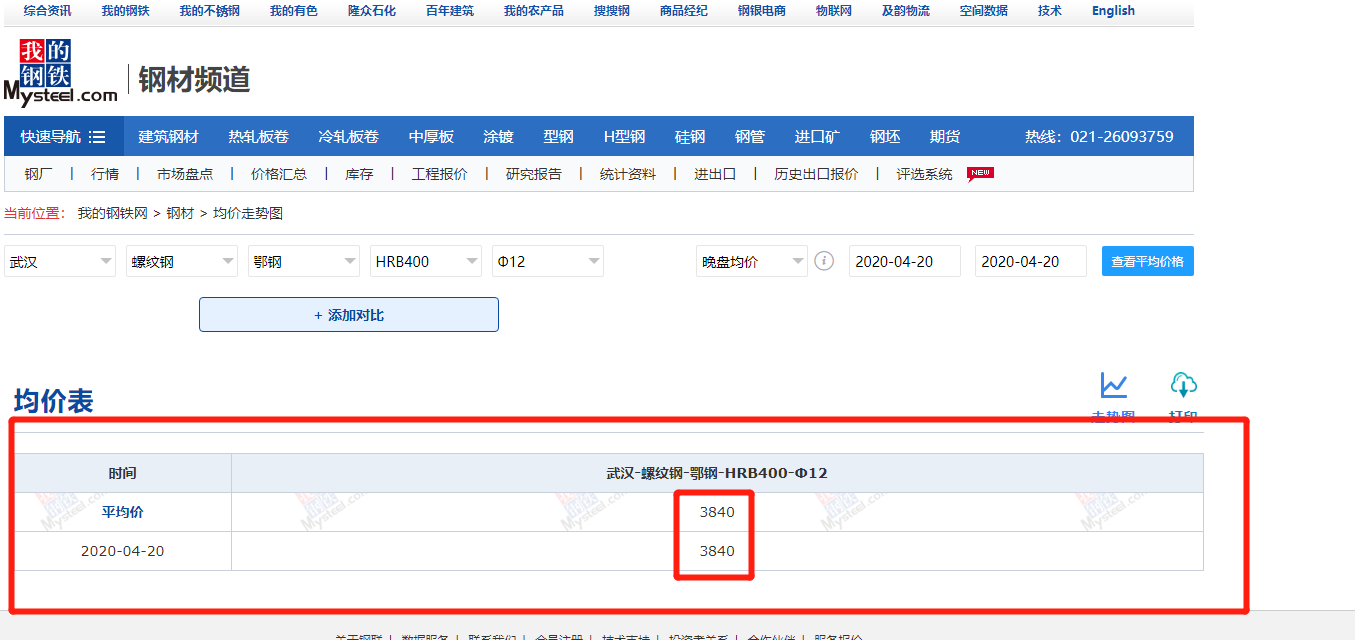This screenshot has height=640, width=1355.
Task: Go to 研究报告 sub-menu link
Action: [x=534, y=174]
